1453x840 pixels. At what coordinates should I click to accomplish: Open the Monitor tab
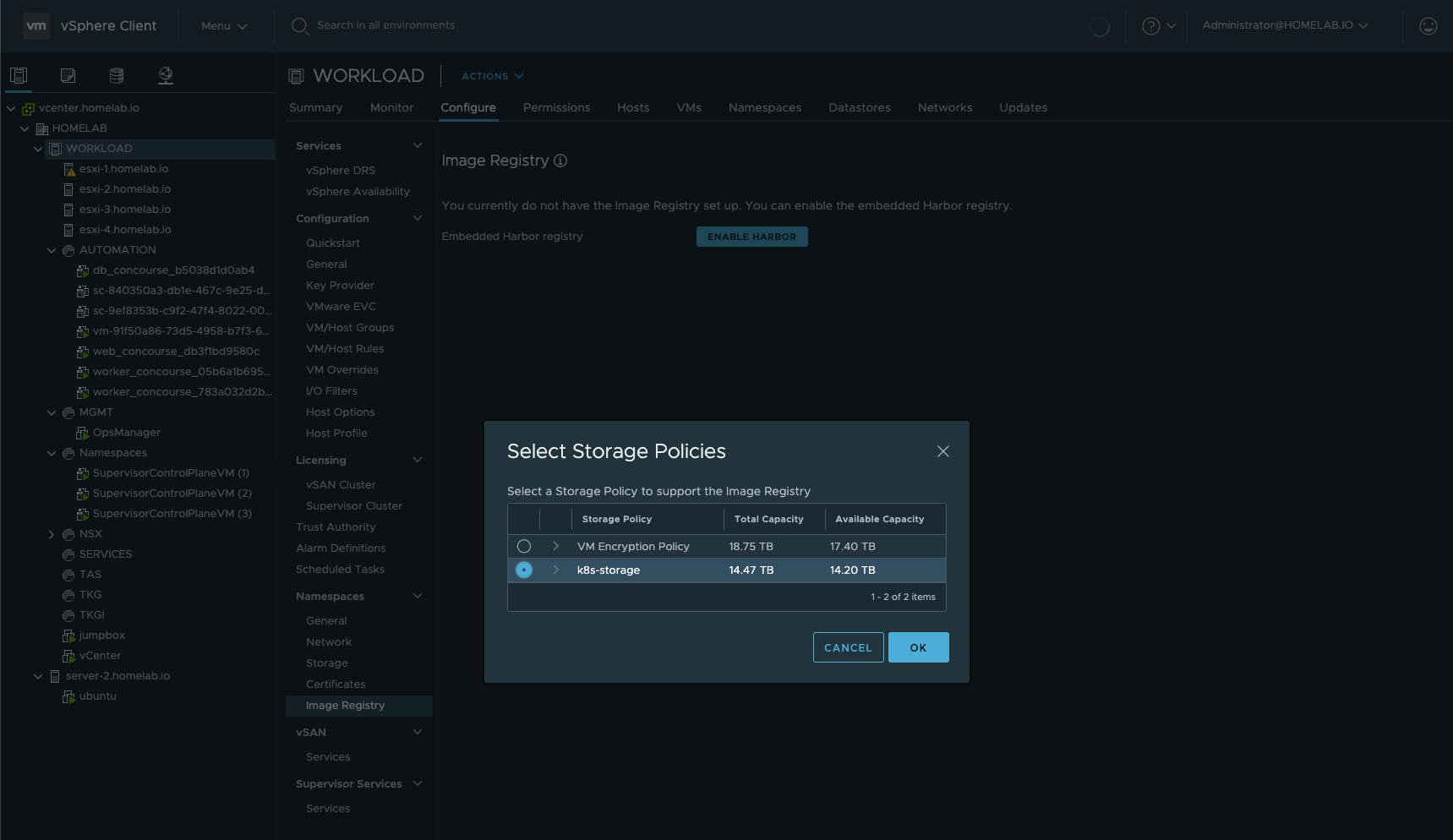pyautogui.click(x=391, y=107)
